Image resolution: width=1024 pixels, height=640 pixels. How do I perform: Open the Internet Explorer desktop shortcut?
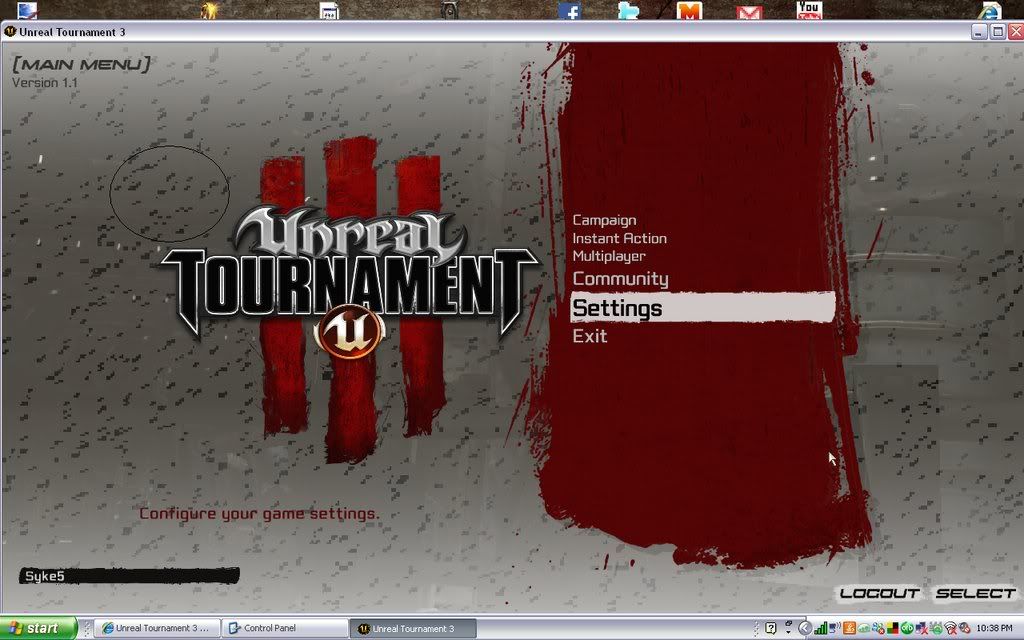pos(990,10)
